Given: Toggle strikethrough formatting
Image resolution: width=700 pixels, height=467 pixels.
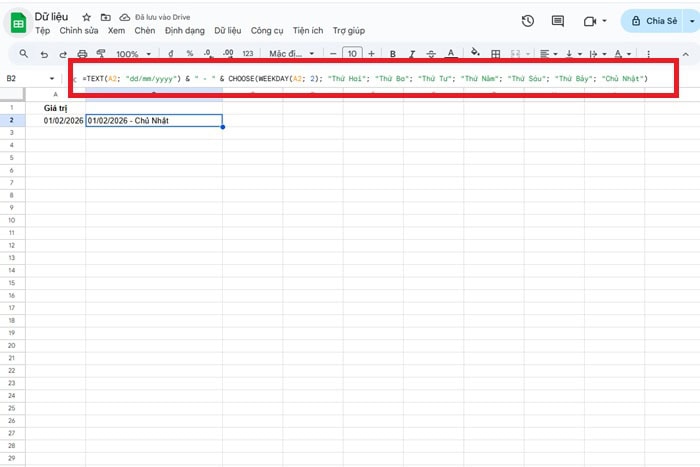Looking at the screenshot, I should (x=430, y=54).
